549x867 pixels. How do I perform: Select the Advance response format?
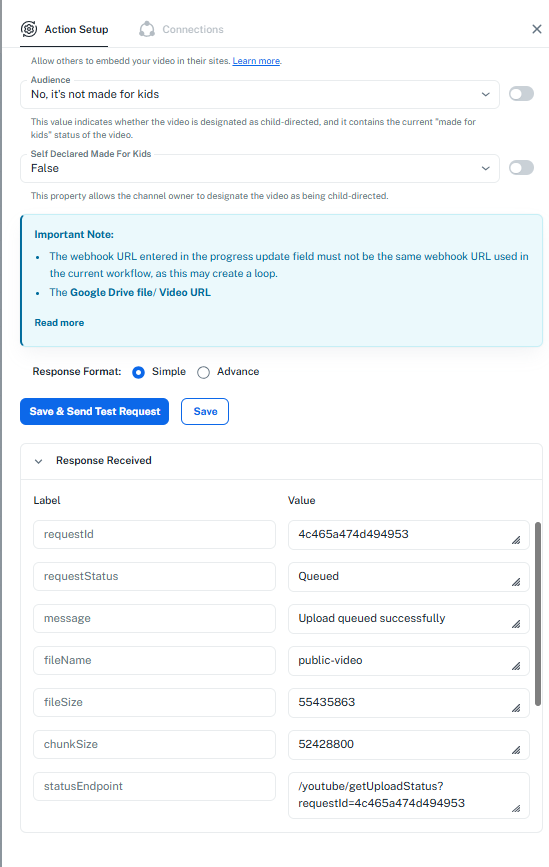pyautogui.click(x=203, y=372)
